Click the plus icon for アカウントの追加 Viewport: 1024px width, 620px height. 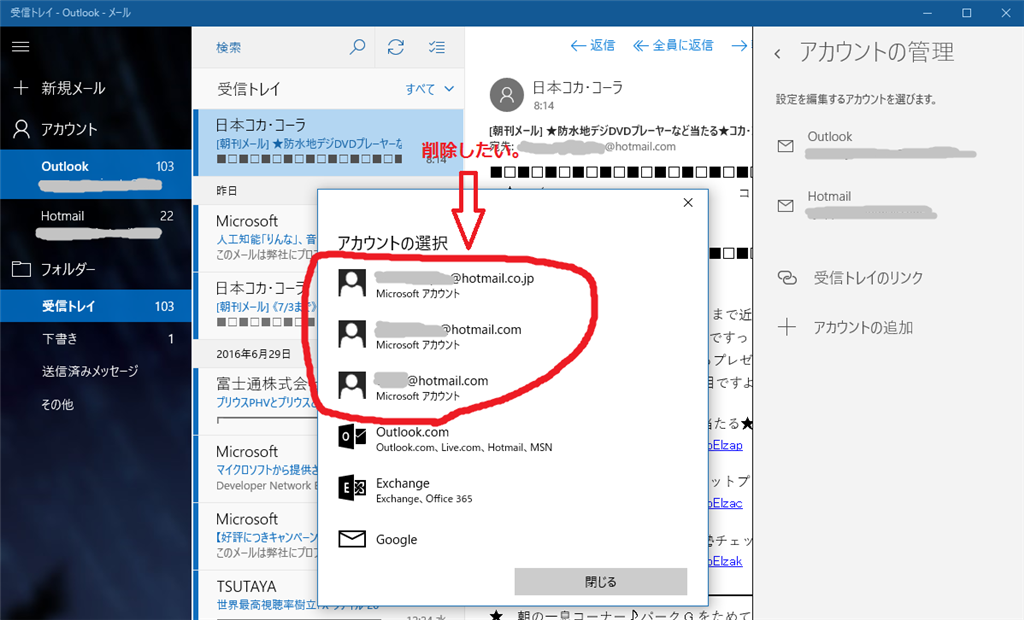pyautogui.click(x=787, y=327)
